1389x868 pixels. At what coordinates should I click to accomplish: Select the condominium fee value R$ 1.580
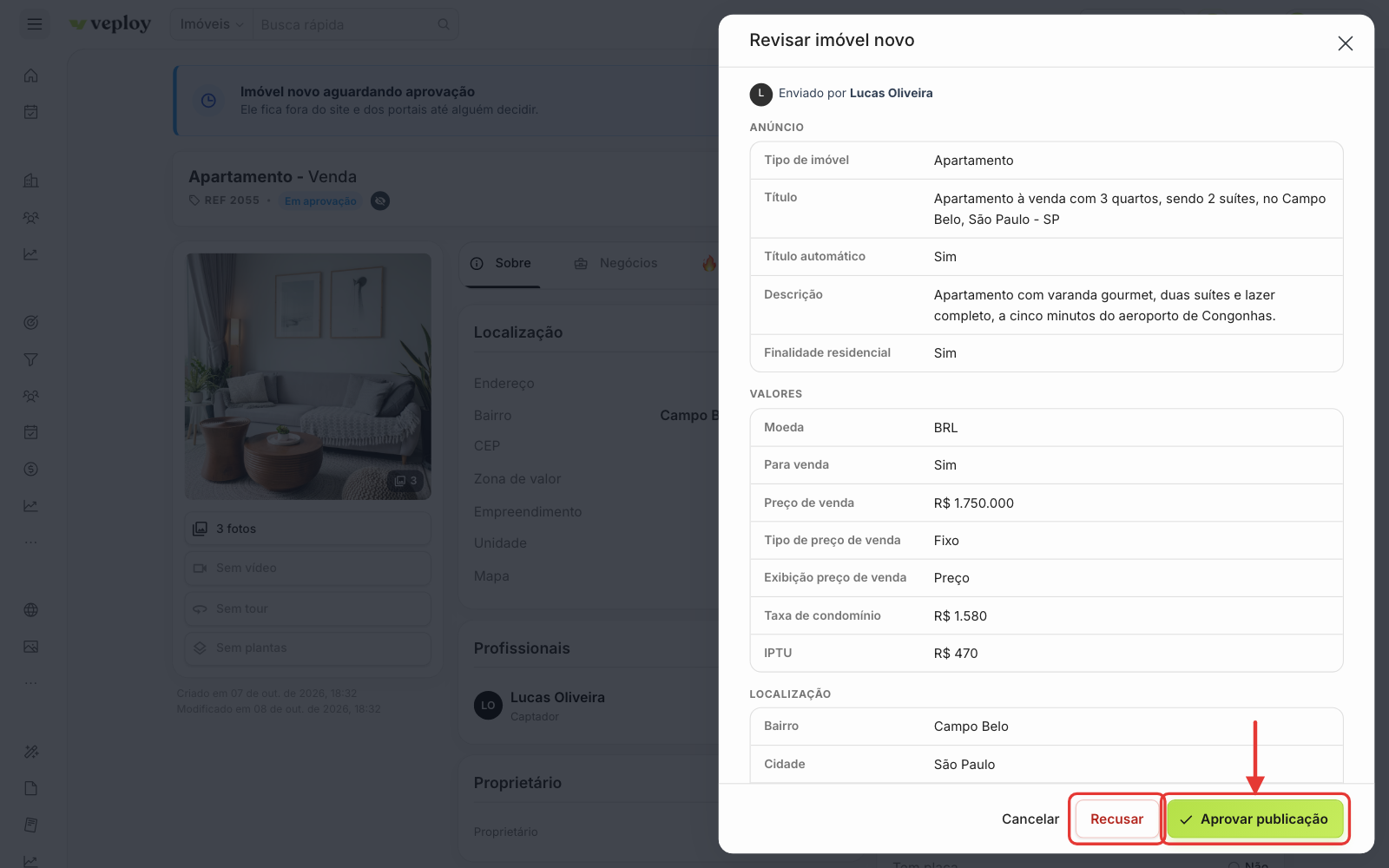960,616
